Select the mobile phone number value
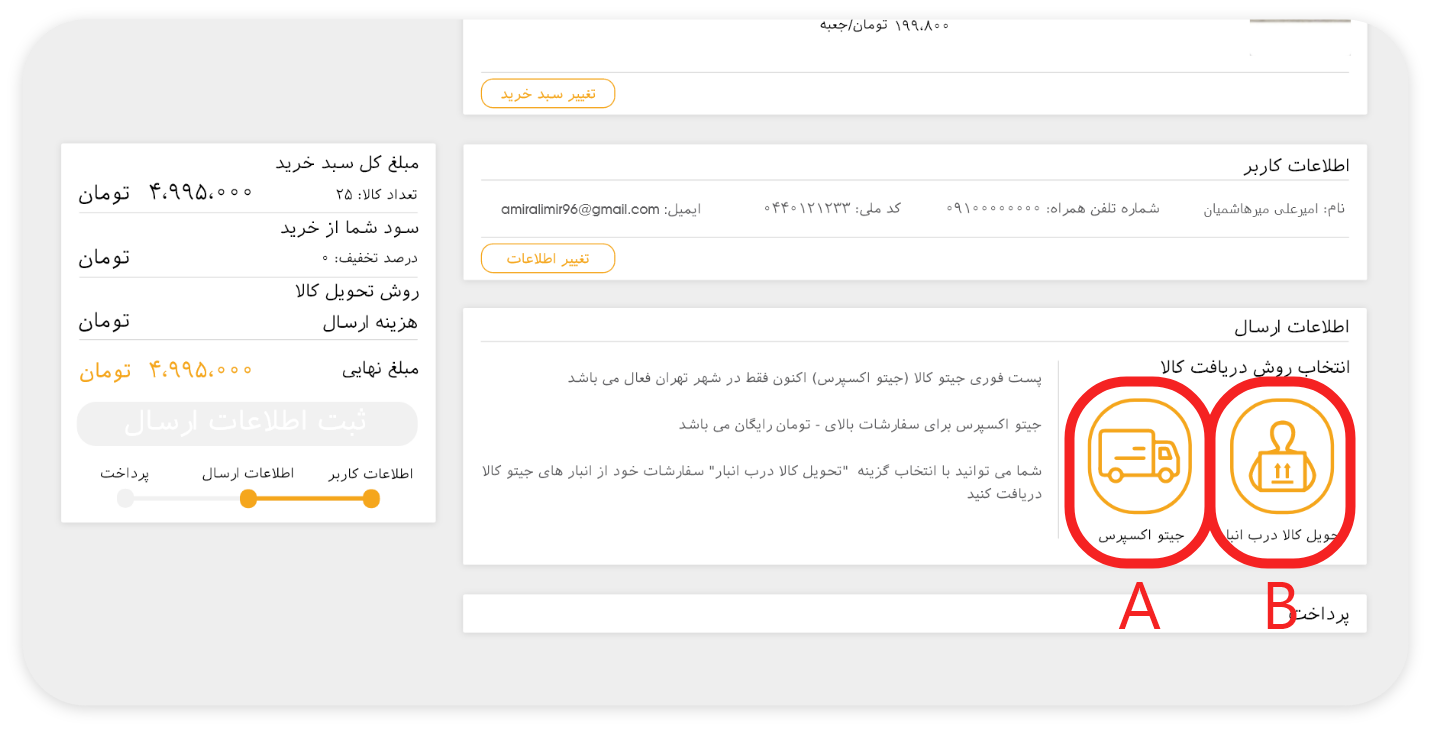 pyautogui.click(x=993, y=209)
